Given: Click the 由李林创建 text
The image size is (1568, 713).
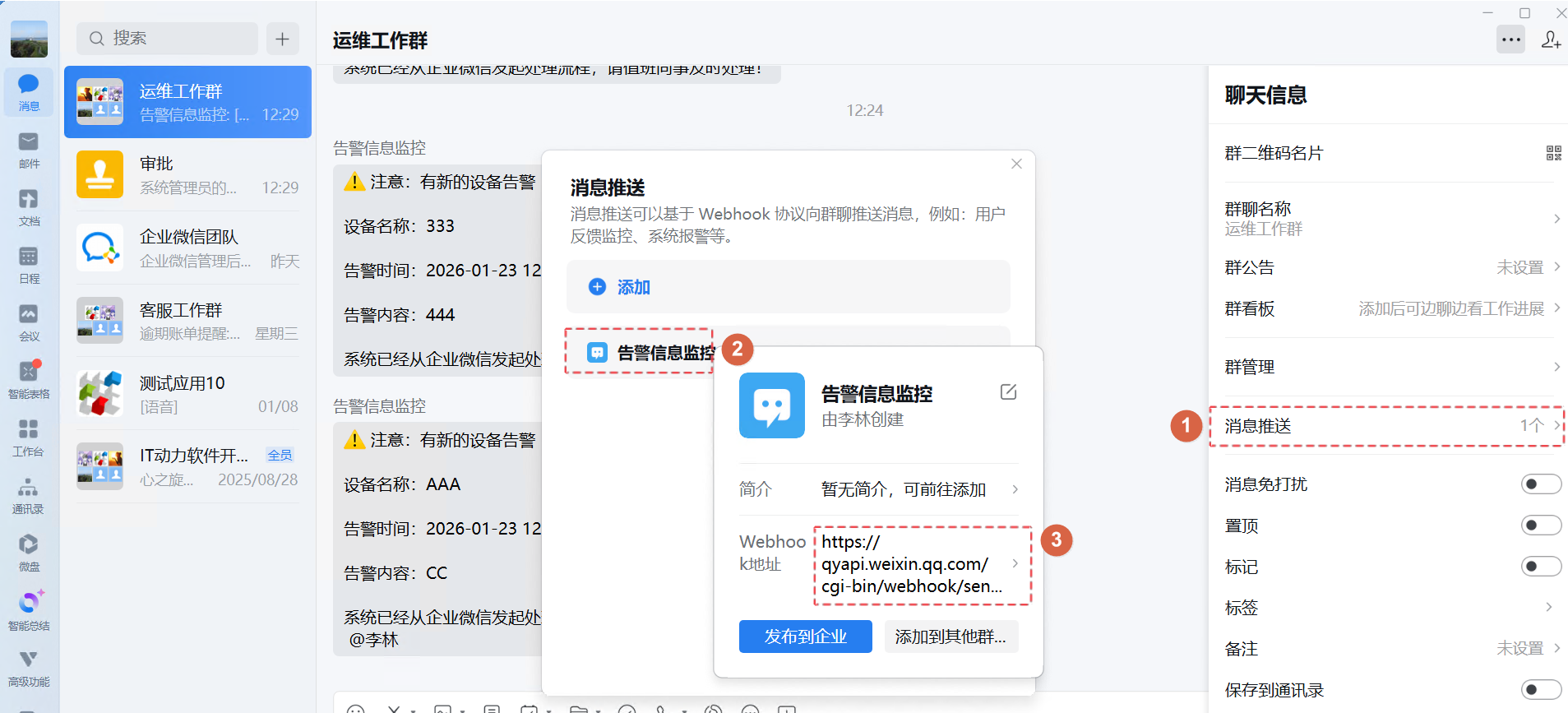Looking at the screenshot, I should click(863, 419).
